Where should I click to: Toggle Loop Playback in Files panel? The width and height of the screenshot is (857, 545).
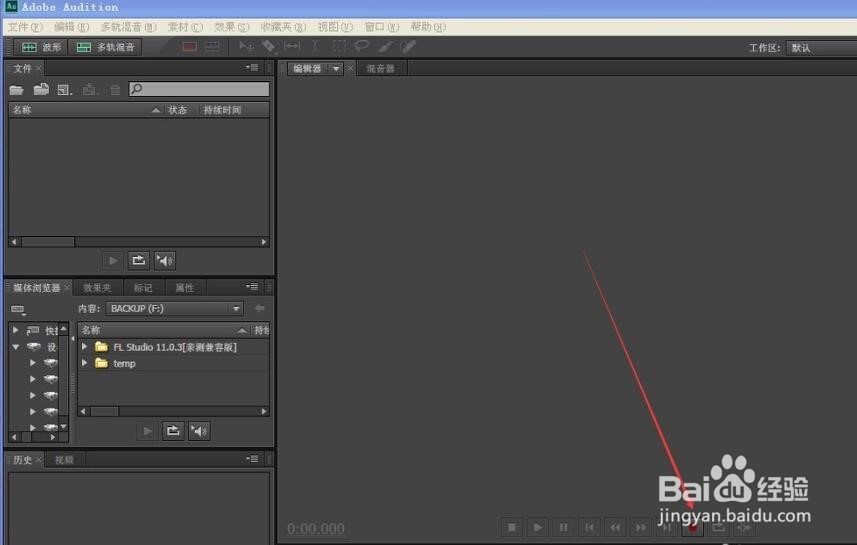click(x=139, y=261)
